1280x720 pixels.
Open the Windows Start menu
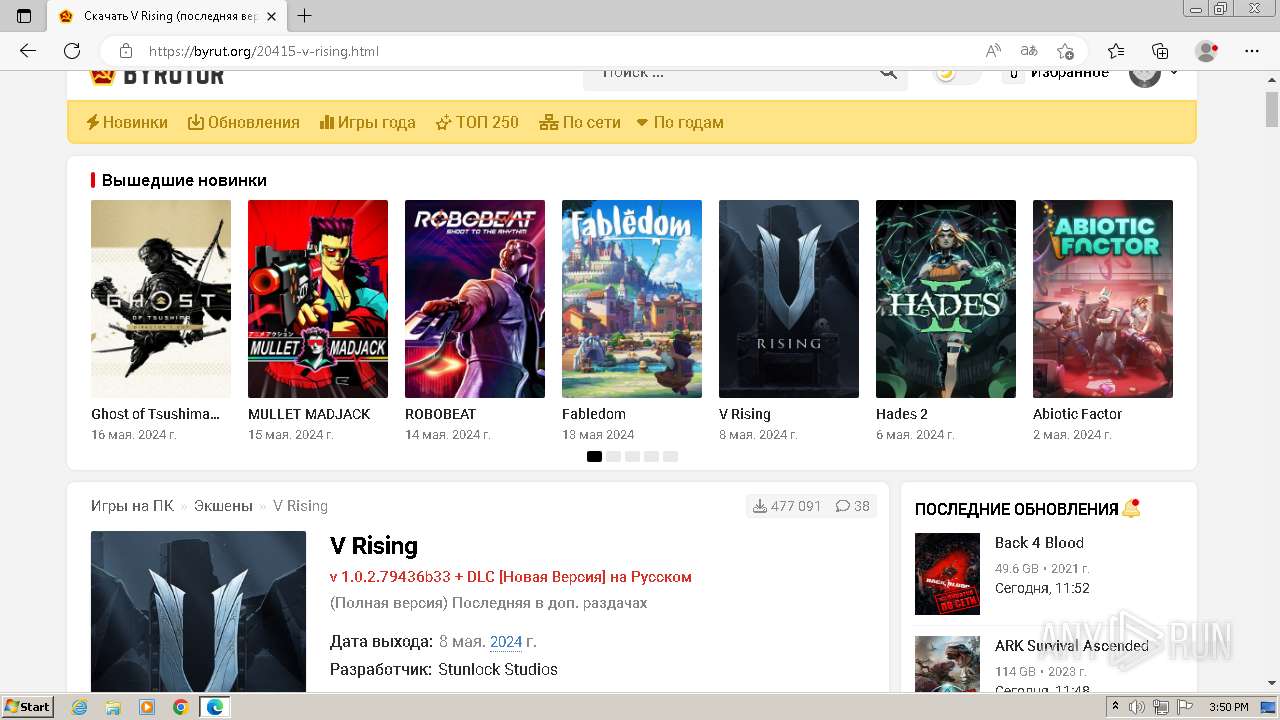coord(27,707)
